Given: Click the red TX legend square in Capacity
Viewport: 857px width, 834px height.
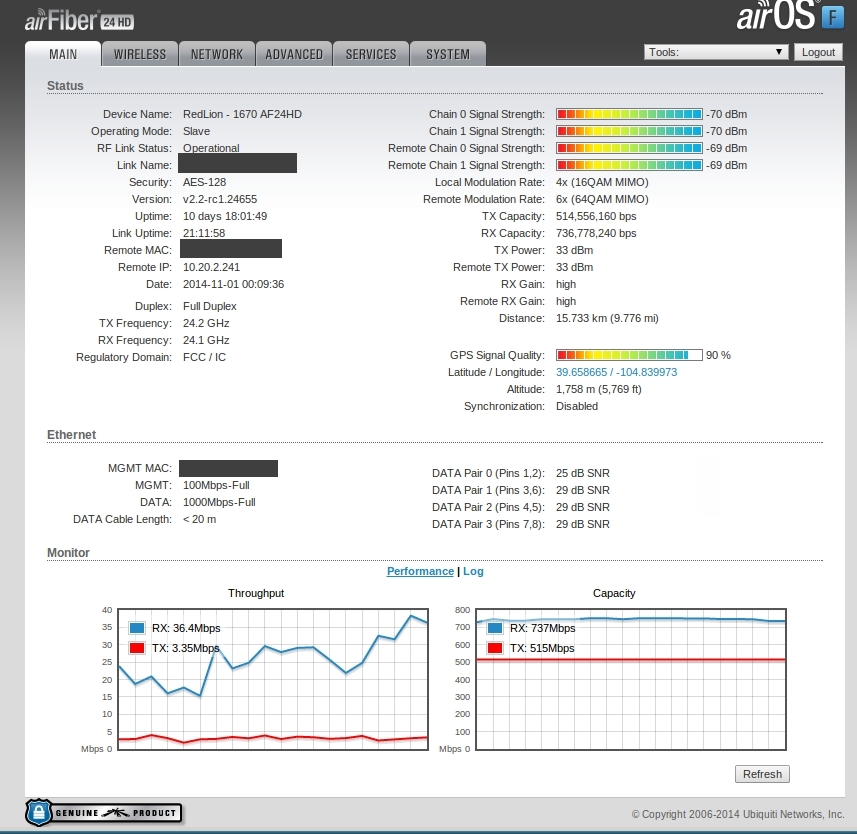Looking at the screenshot, I should click(x=494, y=648).
